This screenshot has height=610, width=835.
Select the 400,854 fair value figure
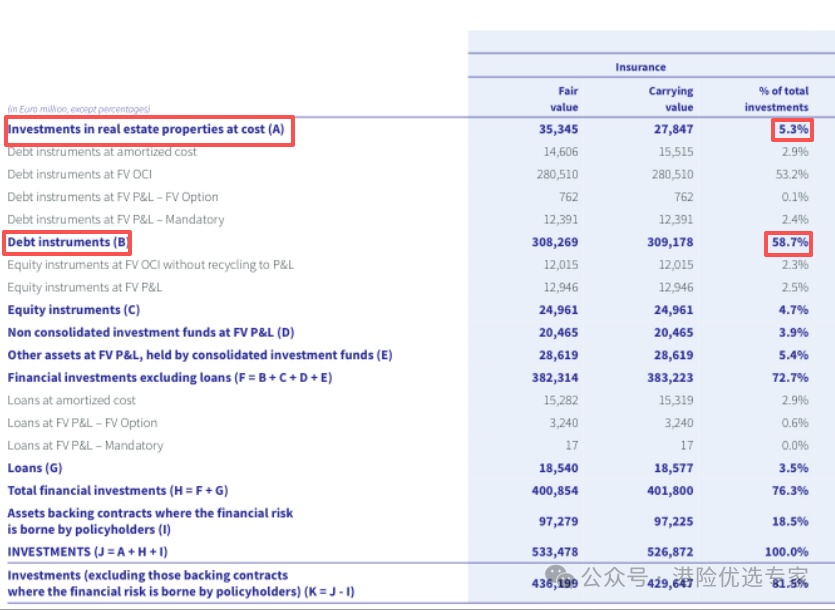[x=555, y=491]
